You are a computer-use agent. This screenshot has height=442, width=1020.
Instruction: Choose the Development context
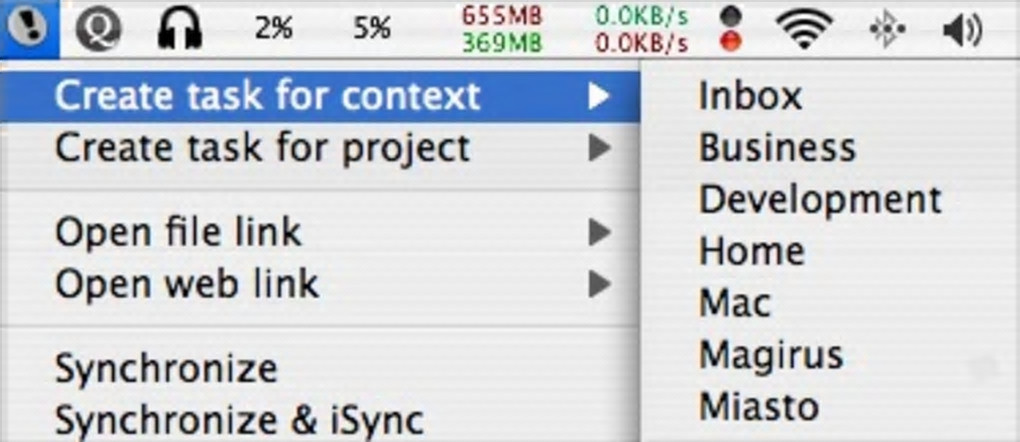coord(820,199)
